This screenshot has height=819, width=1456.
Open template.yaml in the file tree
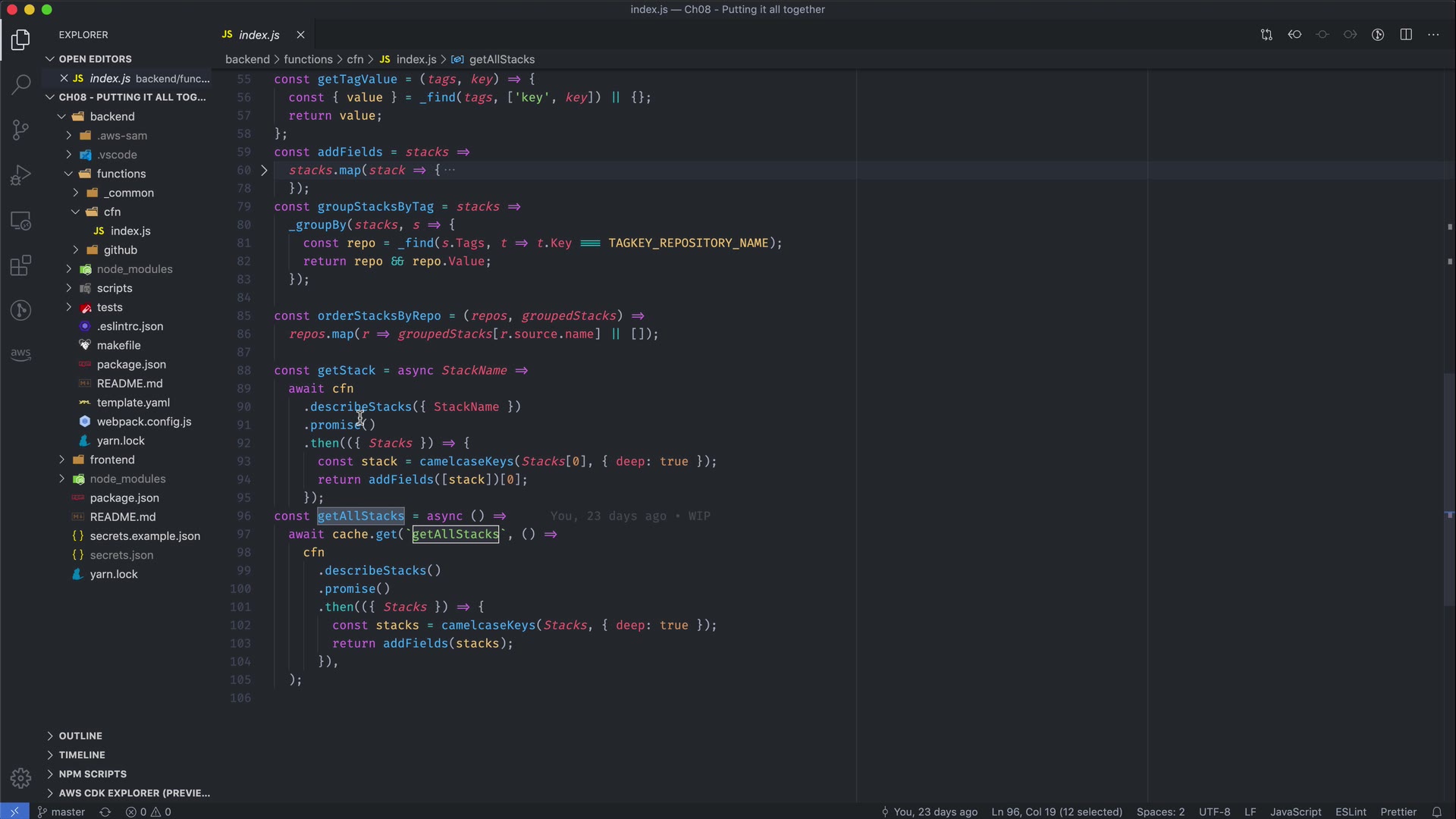[133, 403]
